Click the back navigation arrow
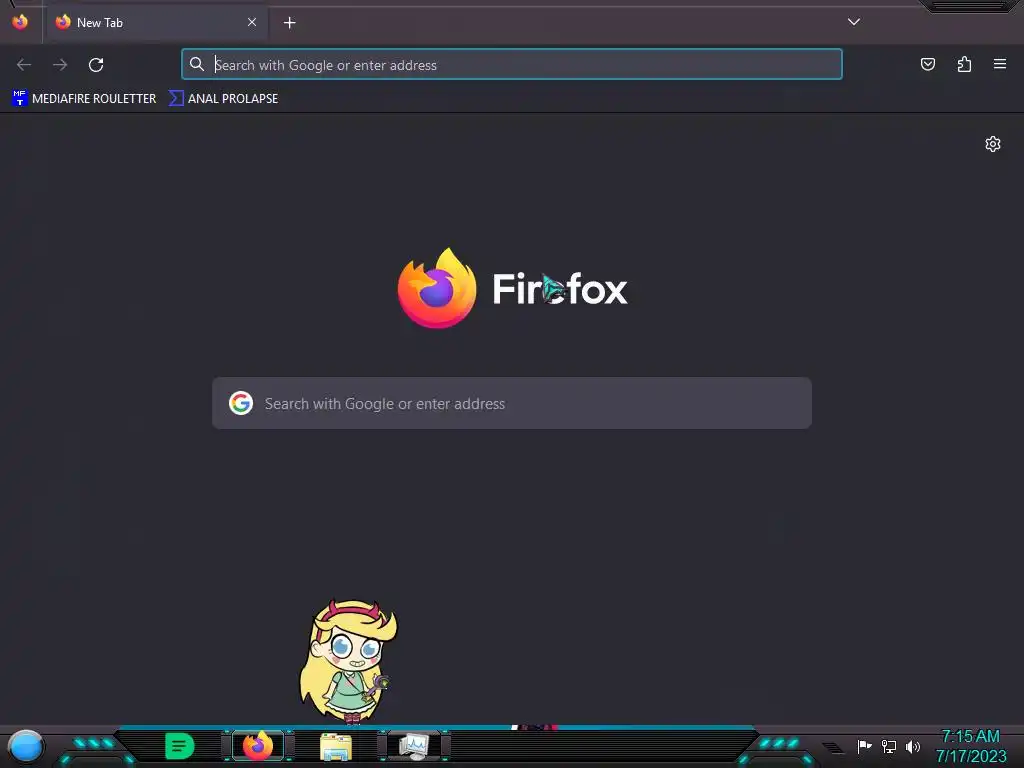Viewport: 1024px width, 768px height. pos(24,65)
